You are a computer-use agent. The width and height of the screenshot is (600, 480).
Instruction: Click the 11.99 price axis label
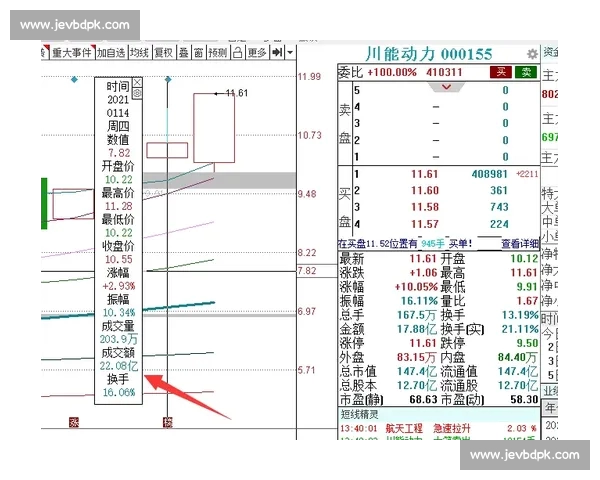tap(309, 77)
